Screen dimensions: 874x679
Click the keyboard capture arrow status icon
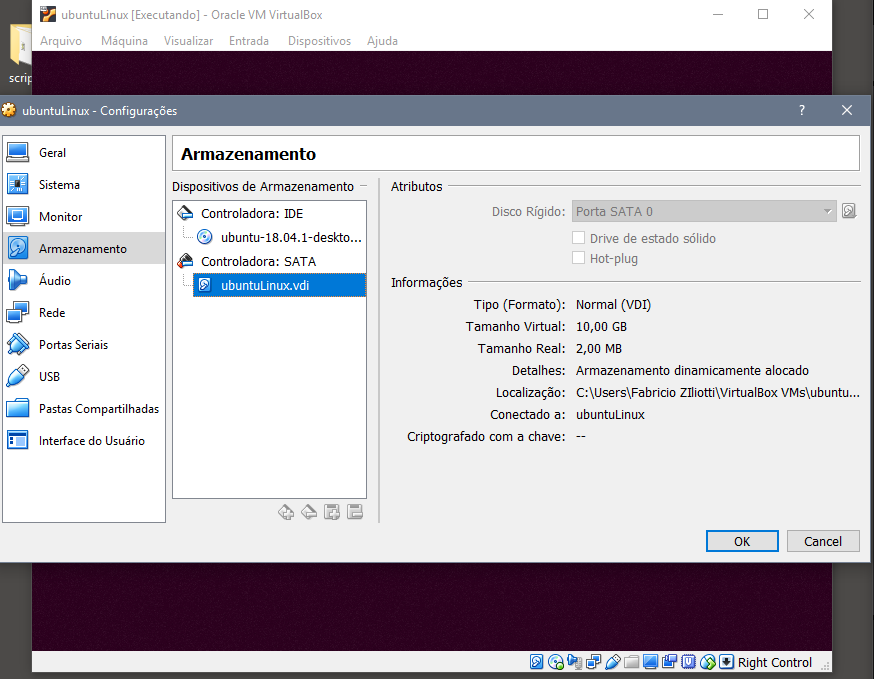coord(726,662)
